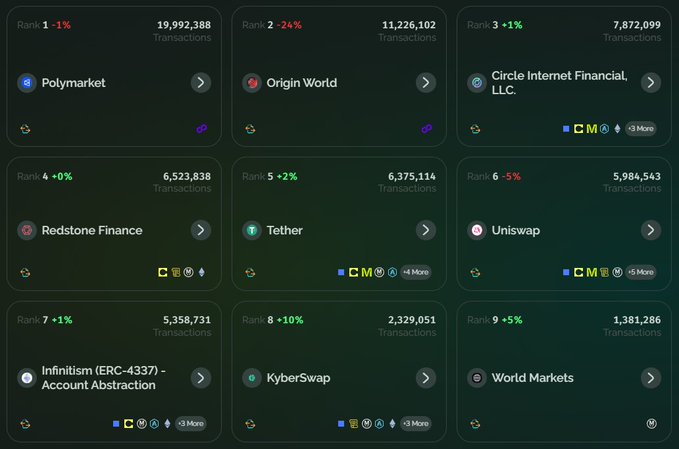Click the yellow M chain icon on Circle card
The width and height of the screenshot is (679, 449).
tap(592, 129)
